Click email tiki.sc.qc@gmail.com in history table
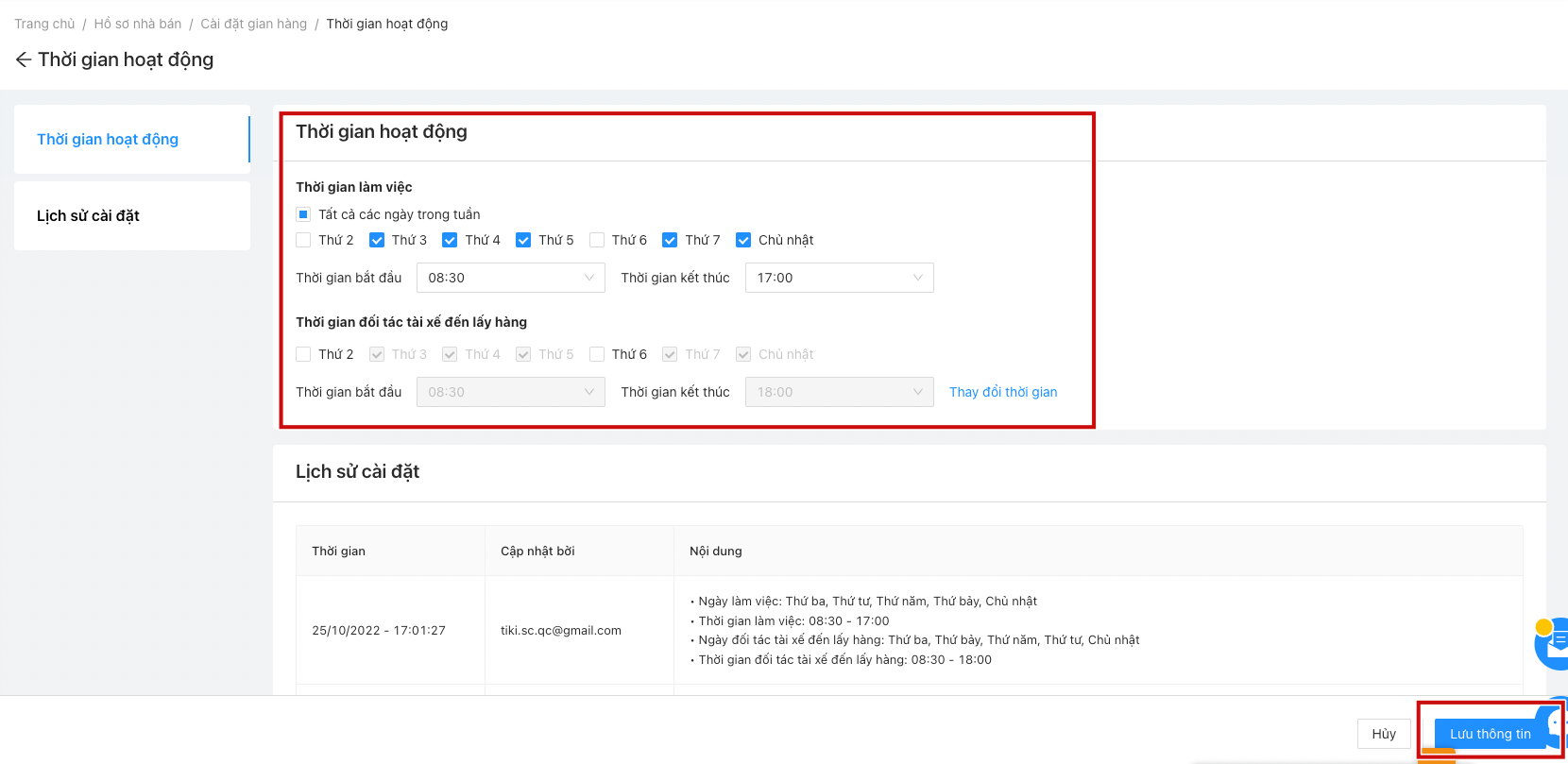The image size is (1568, 764). 561,630
